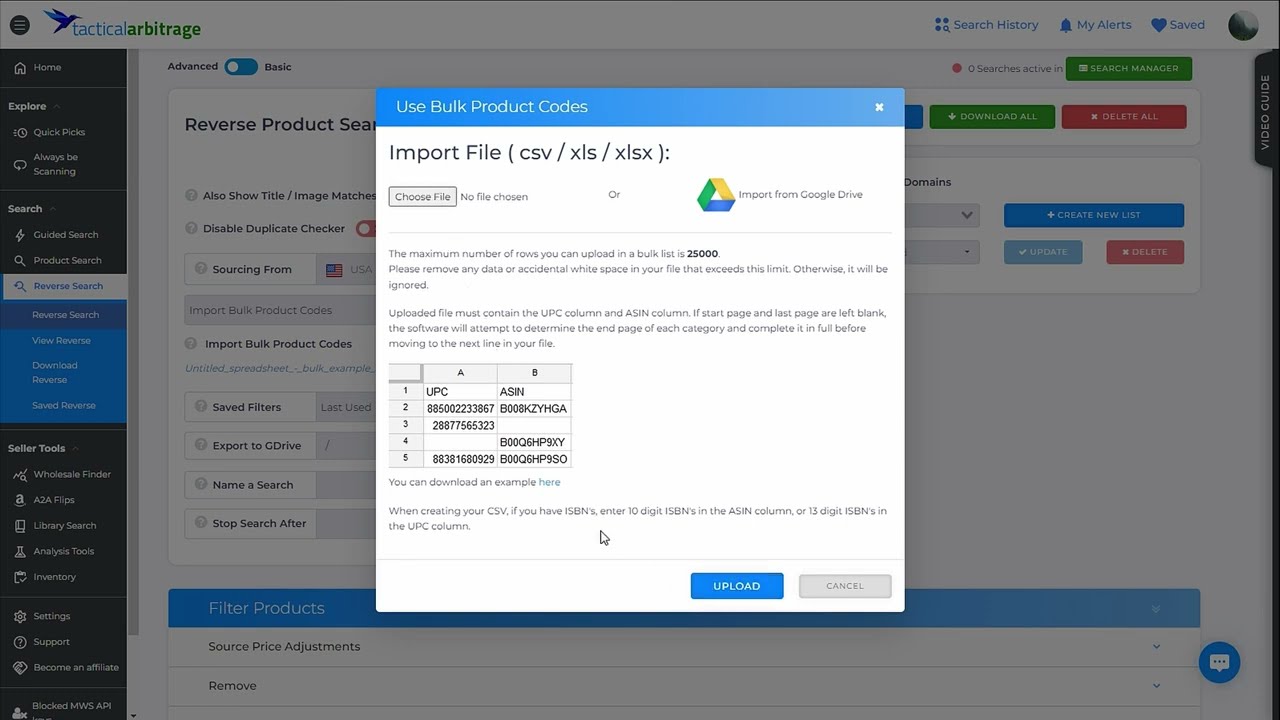Click Create New List button

pyautogui.click(x=1093, y=215)
